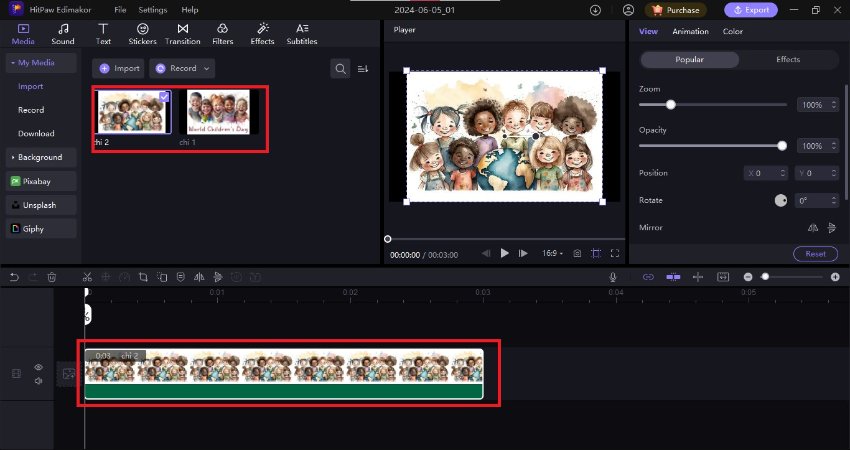The height and width of the screenshot is (450, 850).
Task: Click the timeline zoom slider handle
Action: pos(765,277)
